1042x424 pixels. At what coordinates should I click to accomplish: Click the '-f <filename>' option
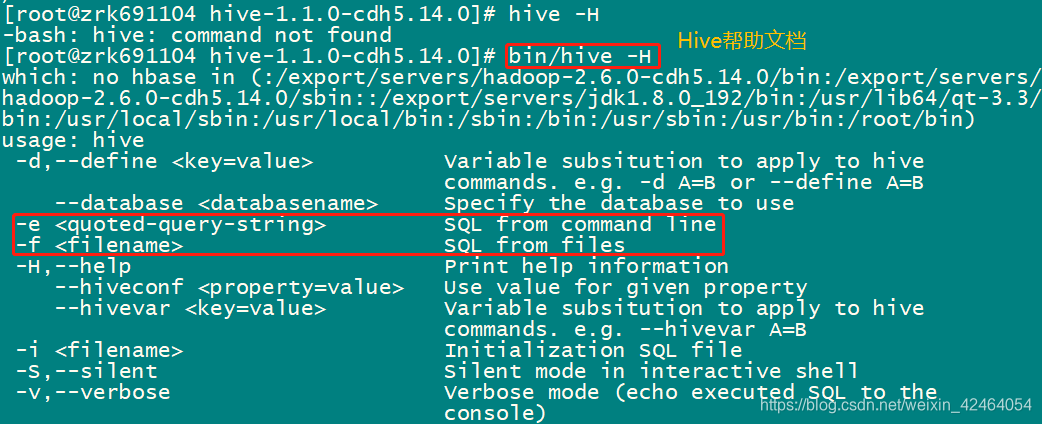[99, 246]
